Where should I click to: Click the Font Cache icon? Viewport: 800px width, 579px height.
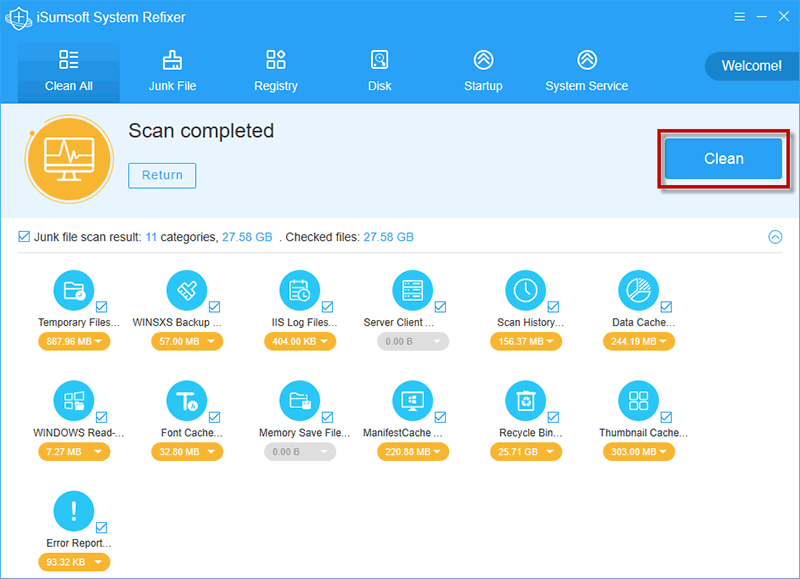(x=187, y=400)
